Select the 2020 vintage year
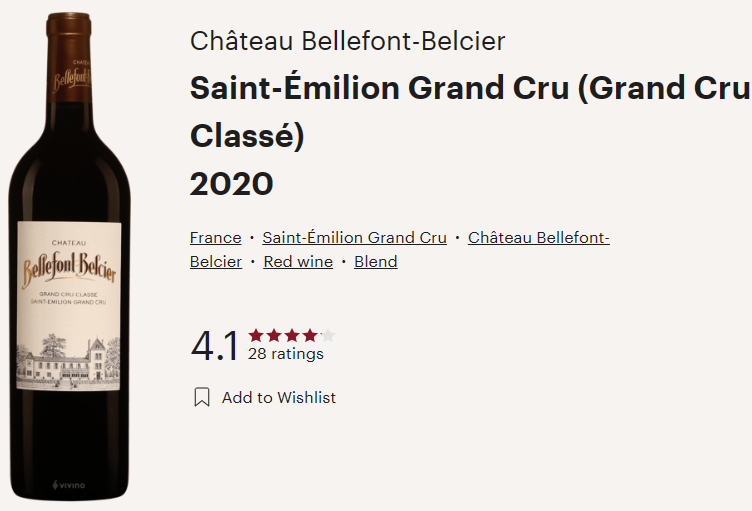Viewport: 752px width, 511px height. (231, 184)
